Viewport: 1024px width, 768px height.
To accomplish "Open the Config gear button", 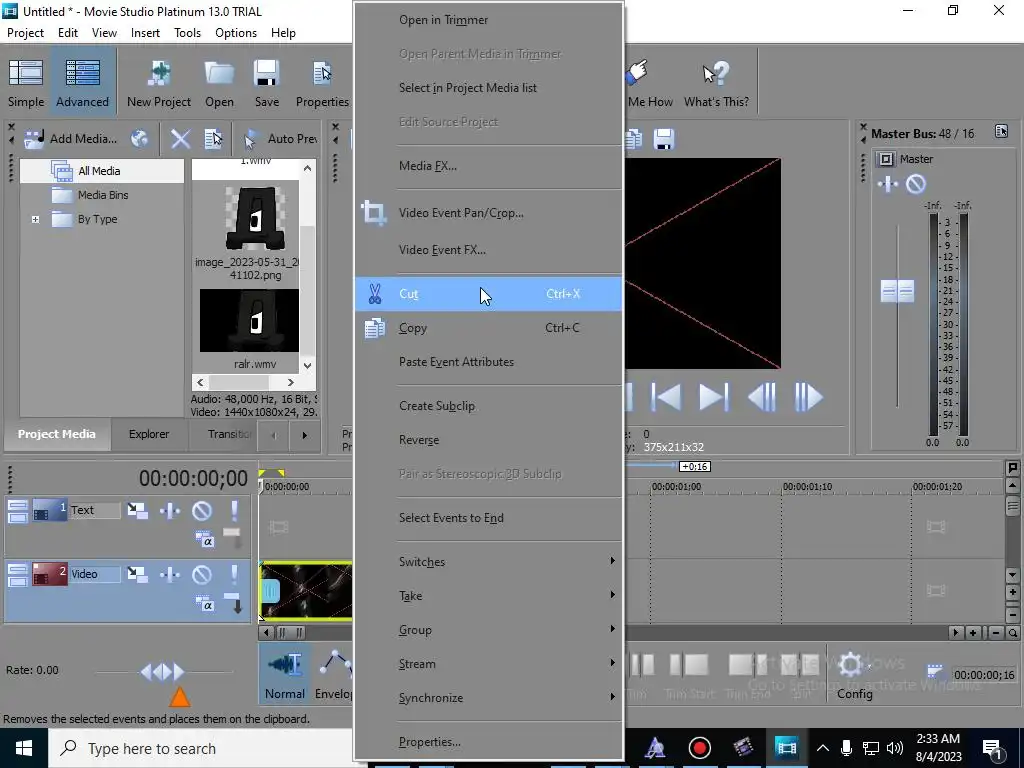I will point(854,674).
